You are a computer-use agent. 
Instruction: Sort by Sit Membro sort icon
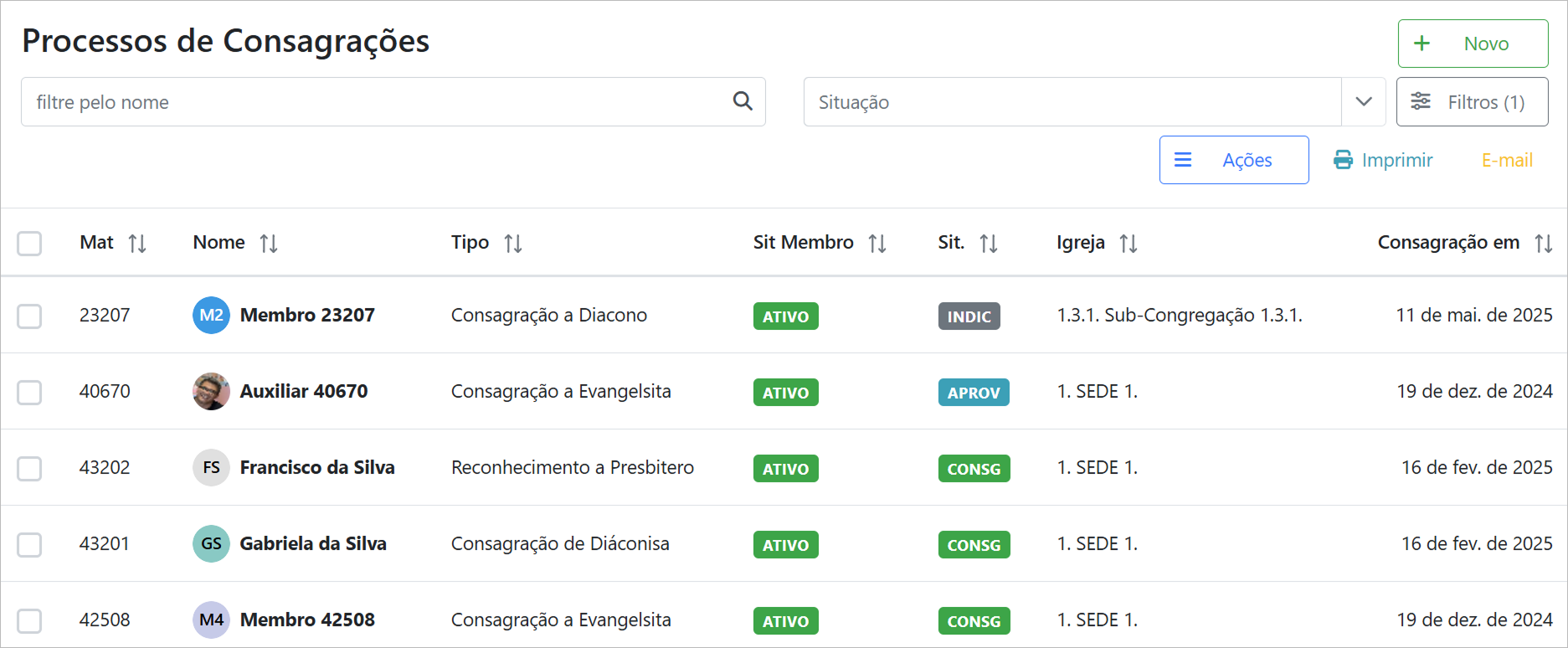(x=877, y=244)
